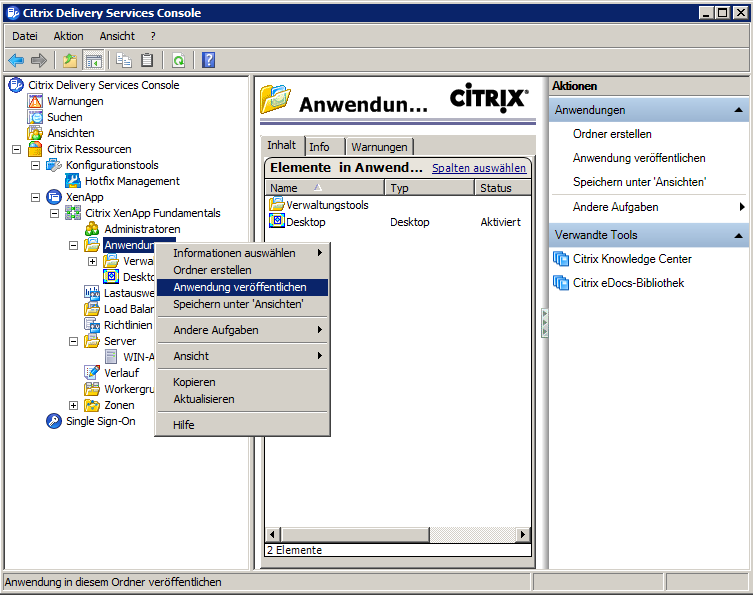
Task: Sort list by the Typ column header
Action: click(x=429, y=188)
